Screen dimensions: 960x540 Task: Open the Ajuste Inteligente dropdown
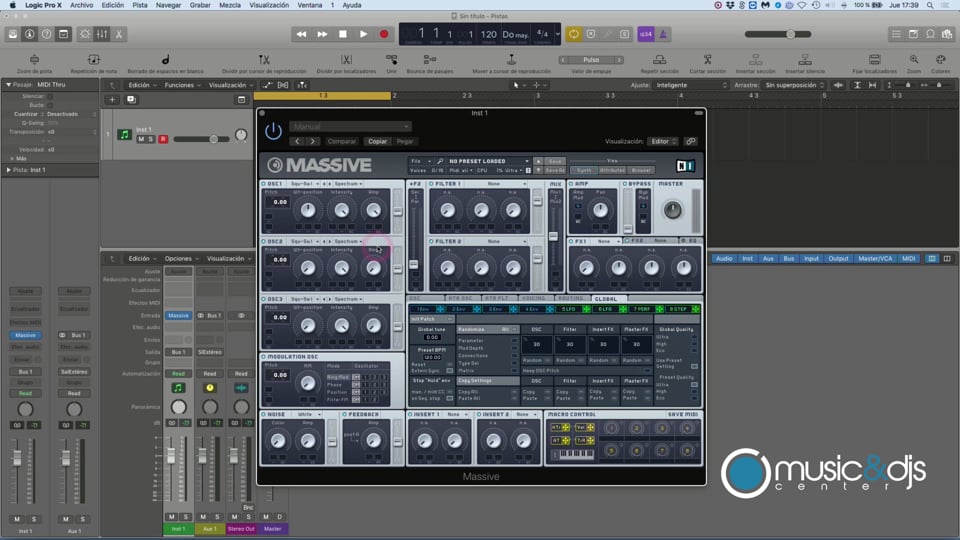(691, 85)
